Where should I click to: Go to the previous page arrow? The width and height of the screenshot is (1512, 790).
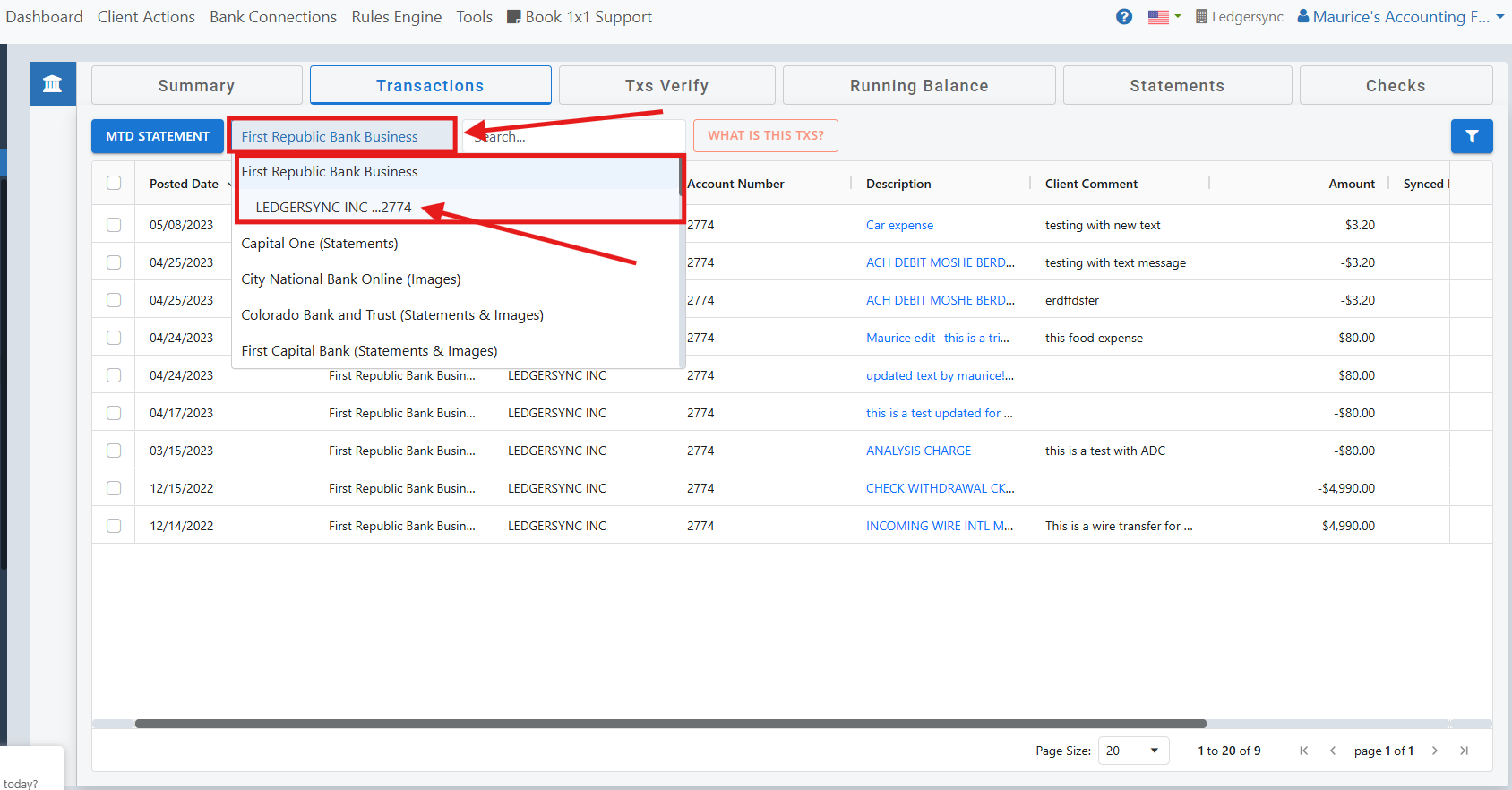tap(1333, 751)
